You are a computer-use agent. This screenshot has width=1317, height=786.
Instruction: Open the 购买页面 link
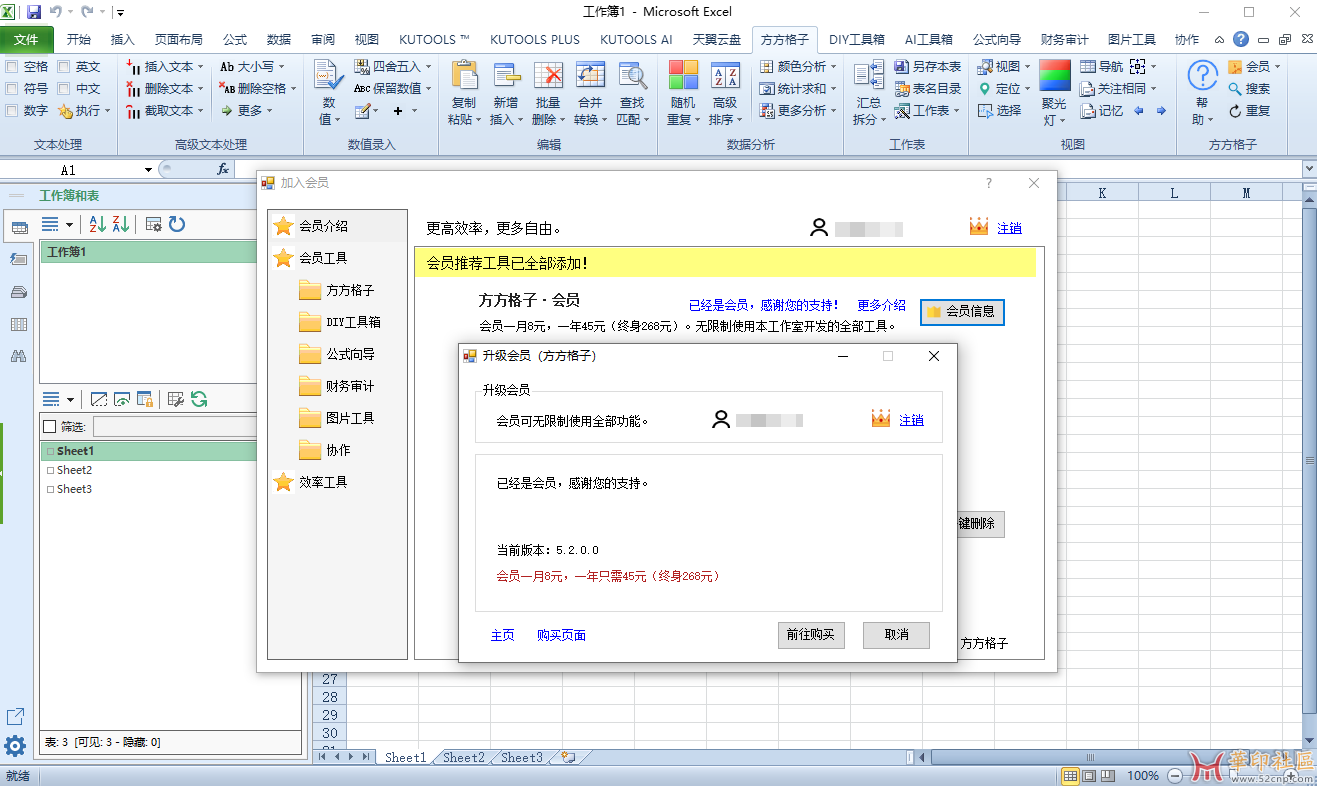[x=561, y=635]
